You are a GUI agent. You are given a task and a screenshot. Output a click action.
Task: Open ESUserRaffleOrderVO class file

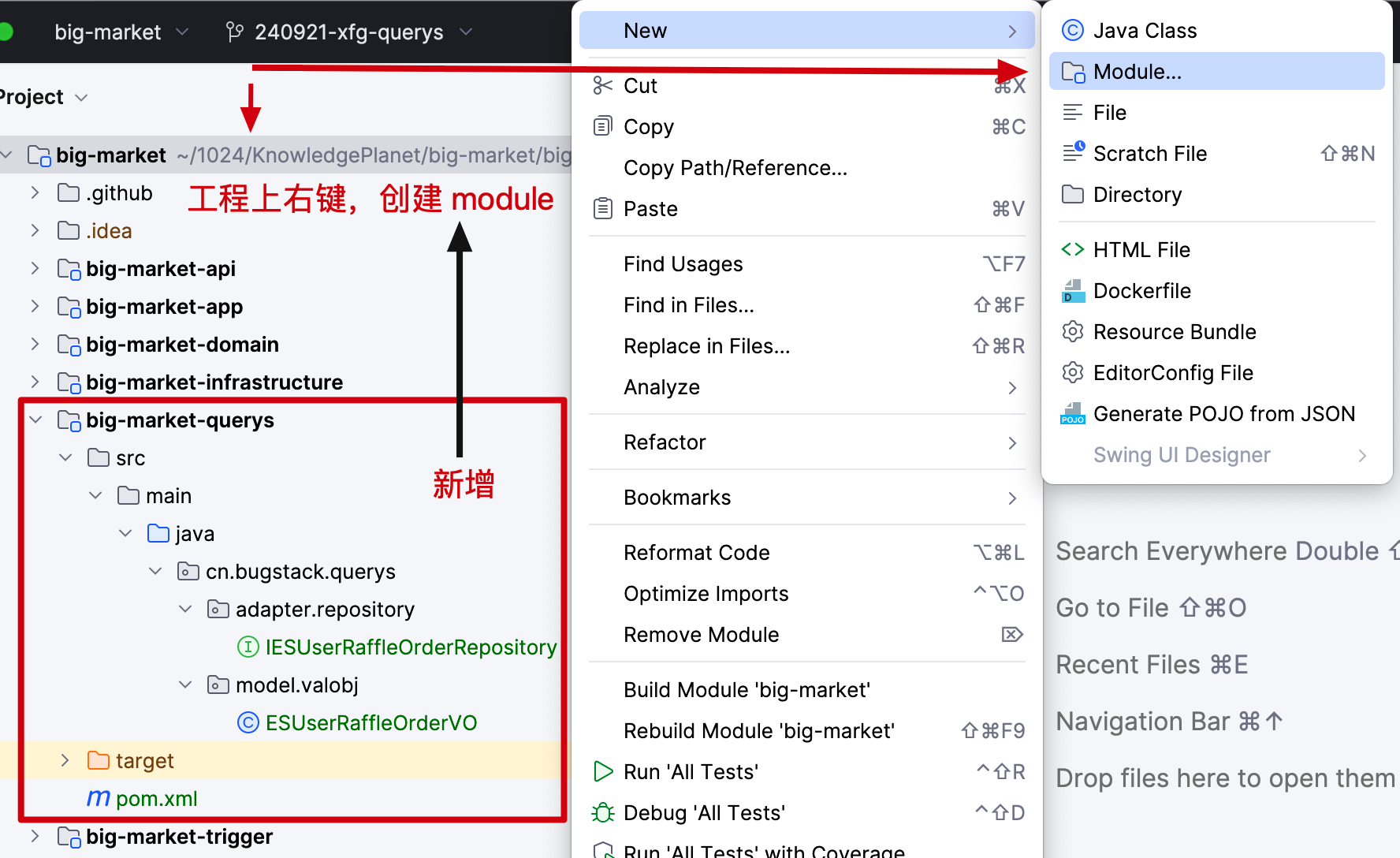click(370, 723)
